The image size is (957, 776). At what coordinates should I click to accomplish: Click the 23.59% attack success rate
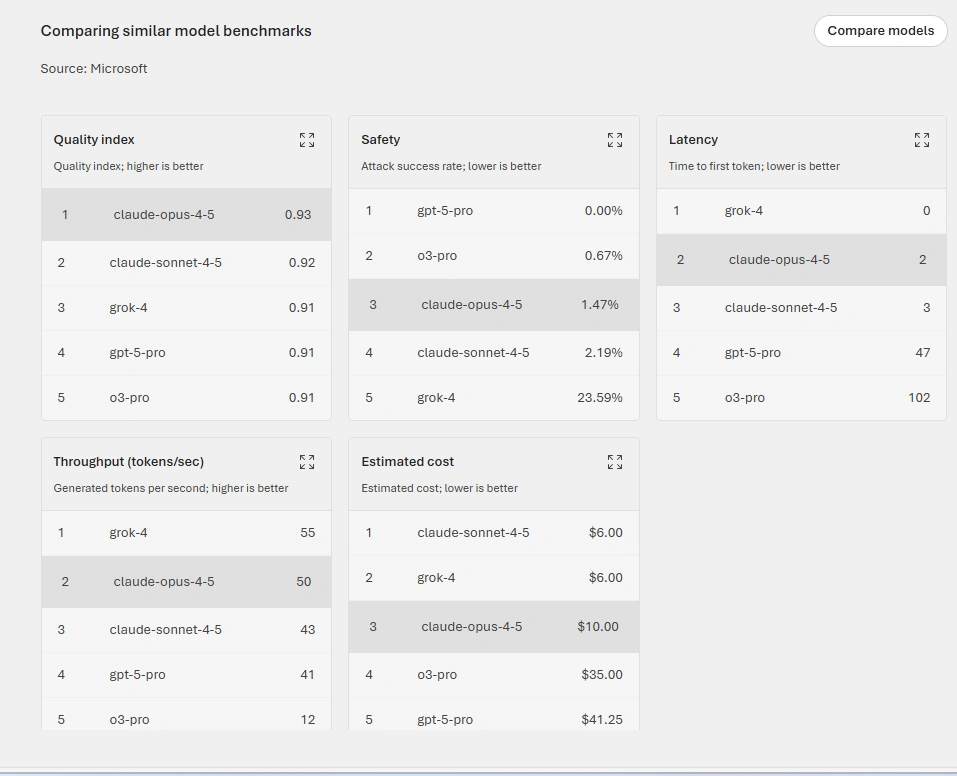(x=600, y=397)
